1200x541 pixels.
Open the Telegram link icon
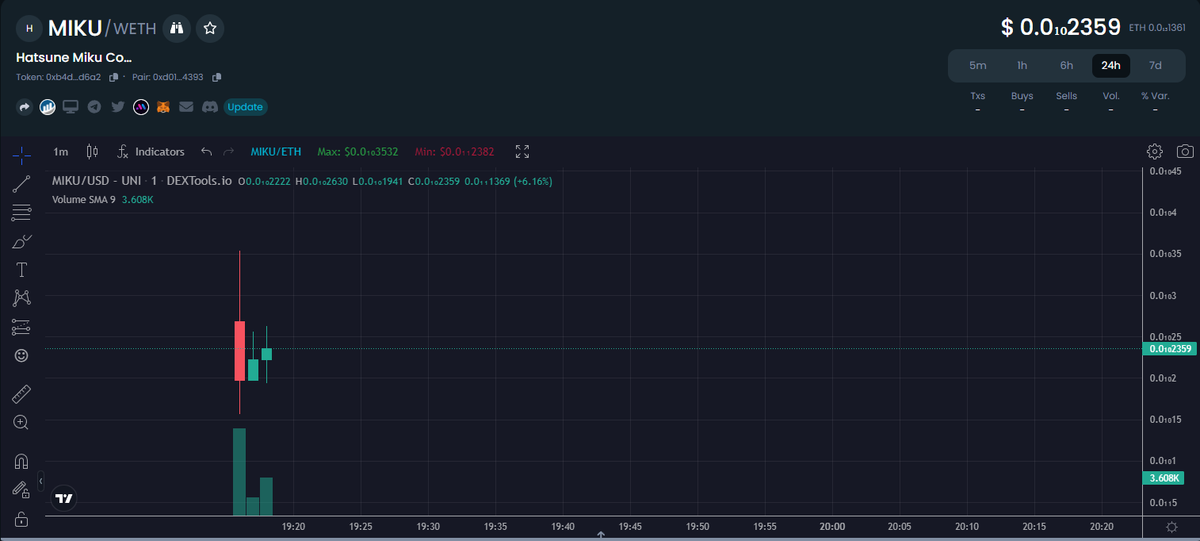click(x=94, y=106)
